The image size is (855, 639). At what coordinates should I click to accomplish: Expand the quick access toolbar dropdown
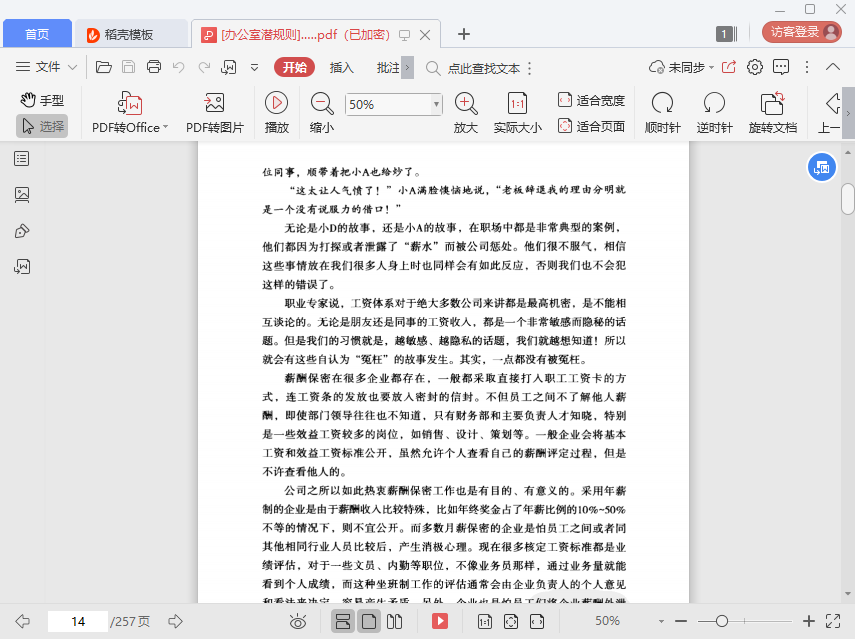pyautogui.click(x=254, y=68)
